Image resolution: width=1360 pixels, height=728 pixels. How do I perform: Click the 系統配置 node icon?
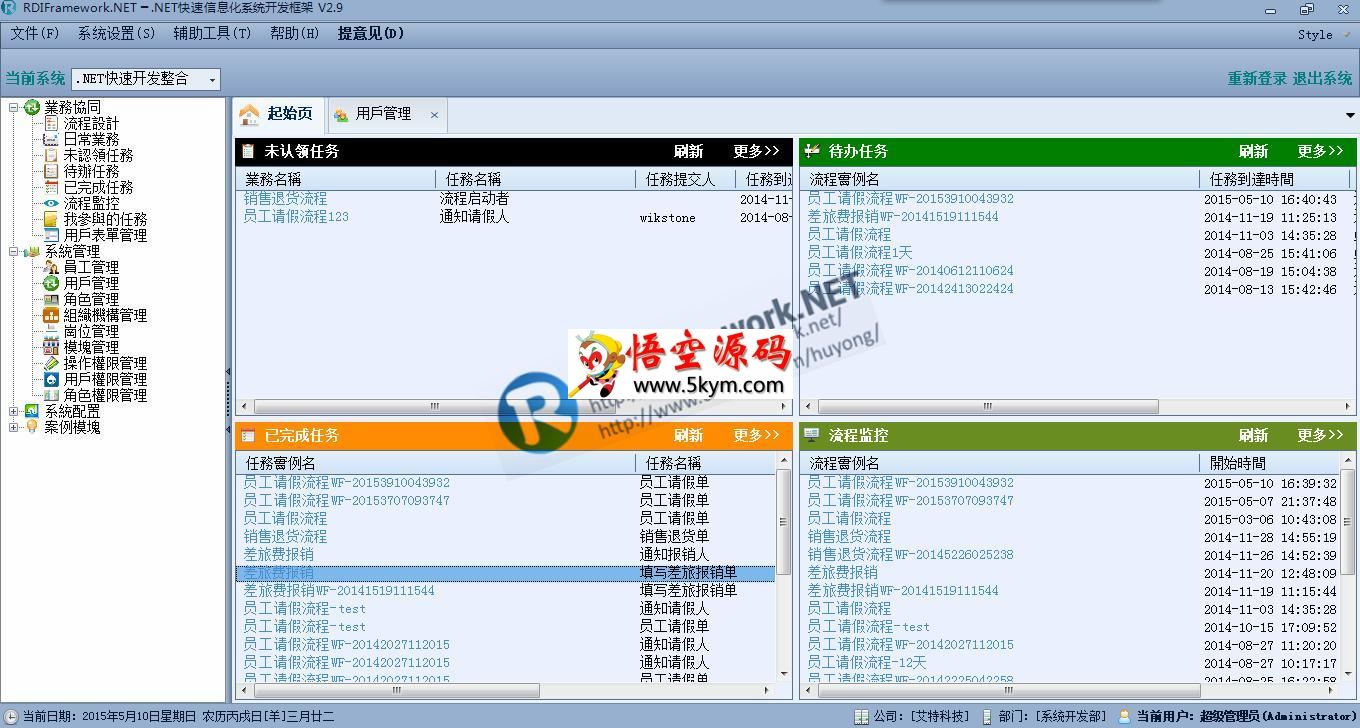point(32,411)
